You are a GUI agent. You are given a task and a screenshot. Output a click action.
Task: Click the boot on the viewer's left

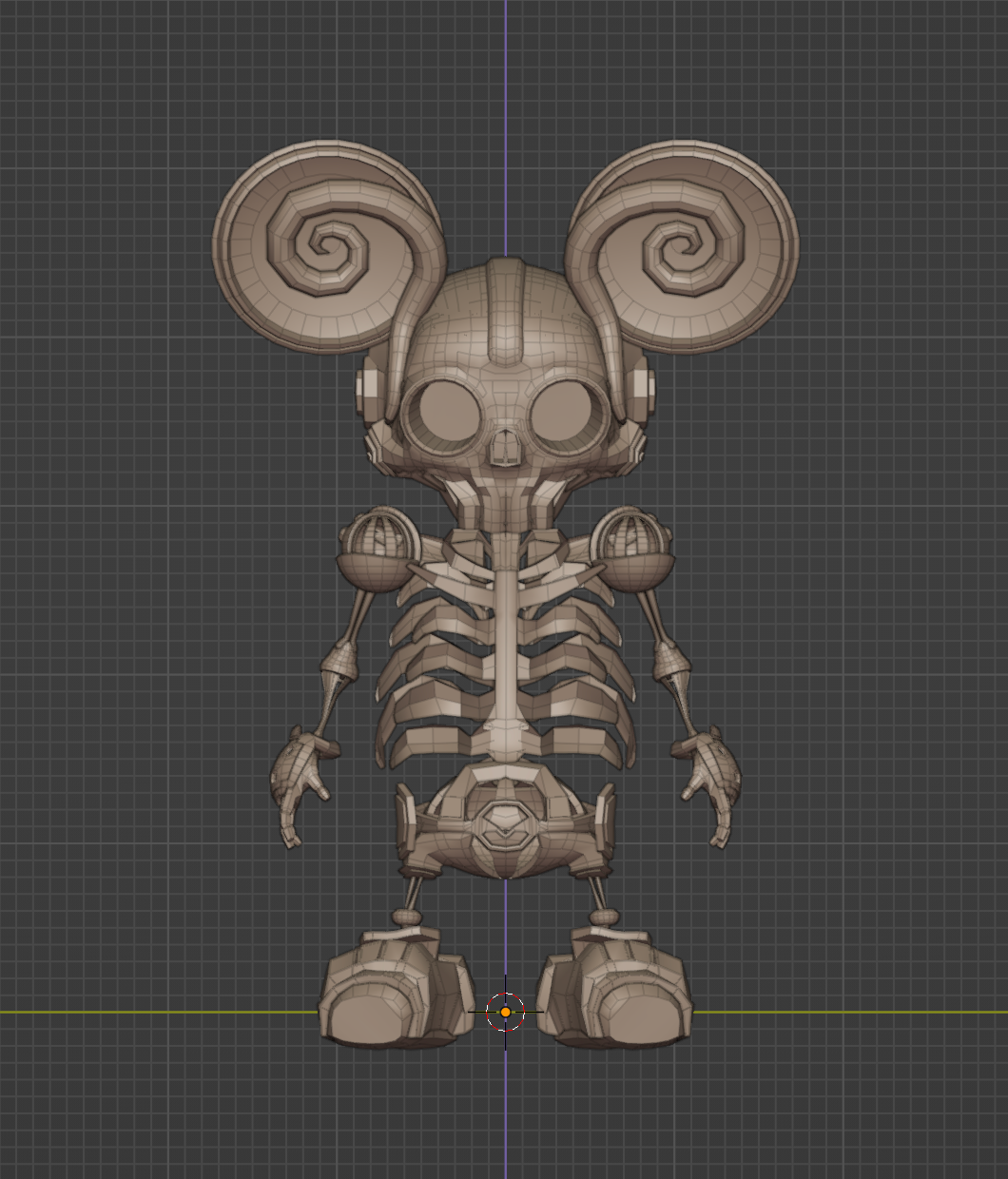pyautogui.click(x=397, y=989)
